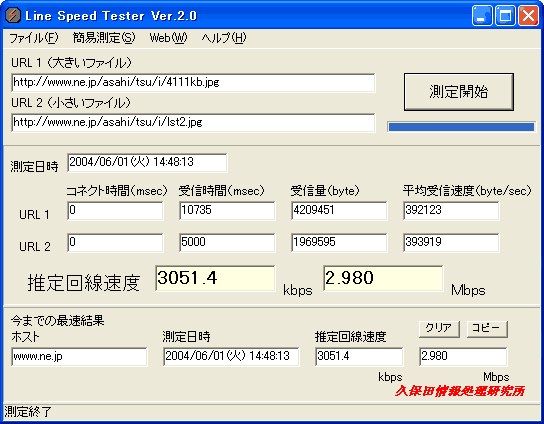Screen dimensions: 544x424
Task: Copy results with コピー button
Action: 487,328
